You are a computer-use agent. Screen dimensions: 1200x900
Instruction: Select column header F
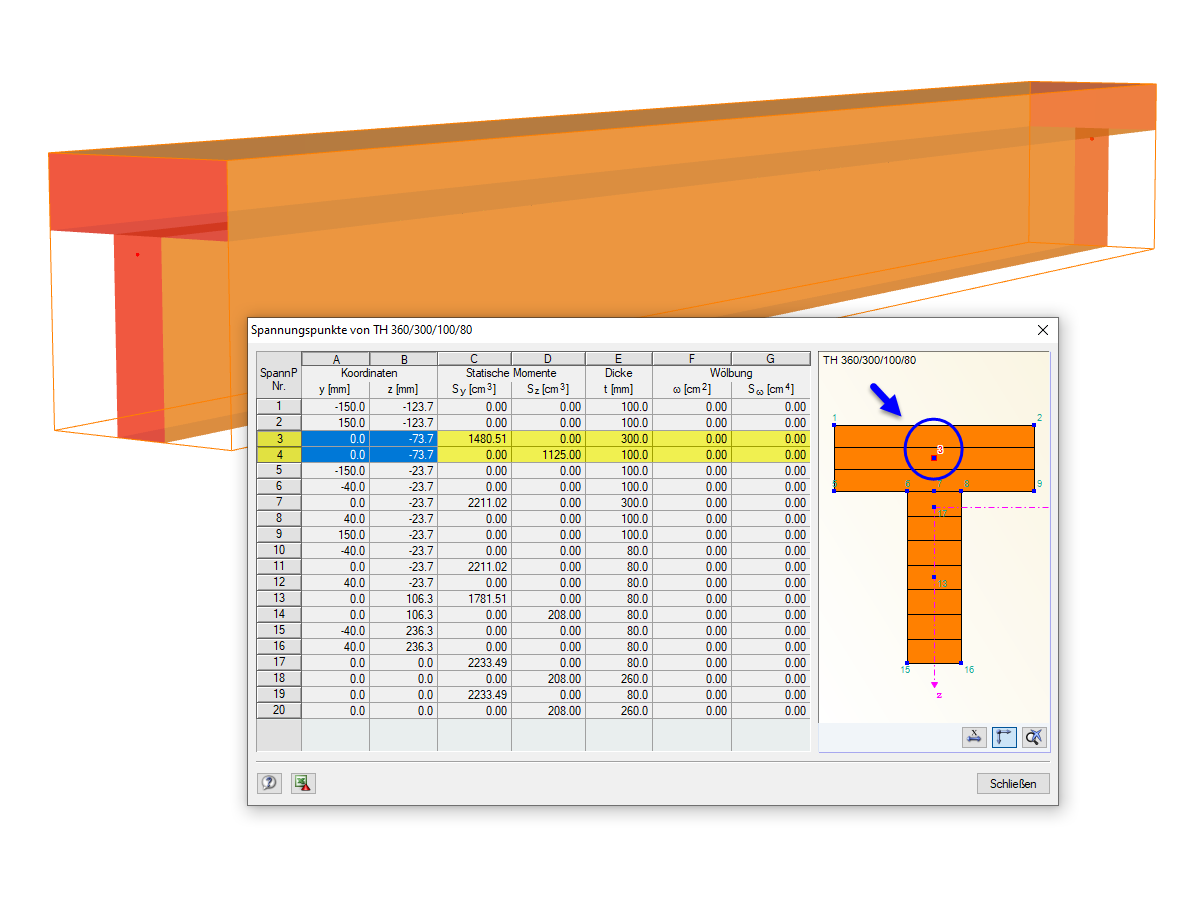point(692,358)
